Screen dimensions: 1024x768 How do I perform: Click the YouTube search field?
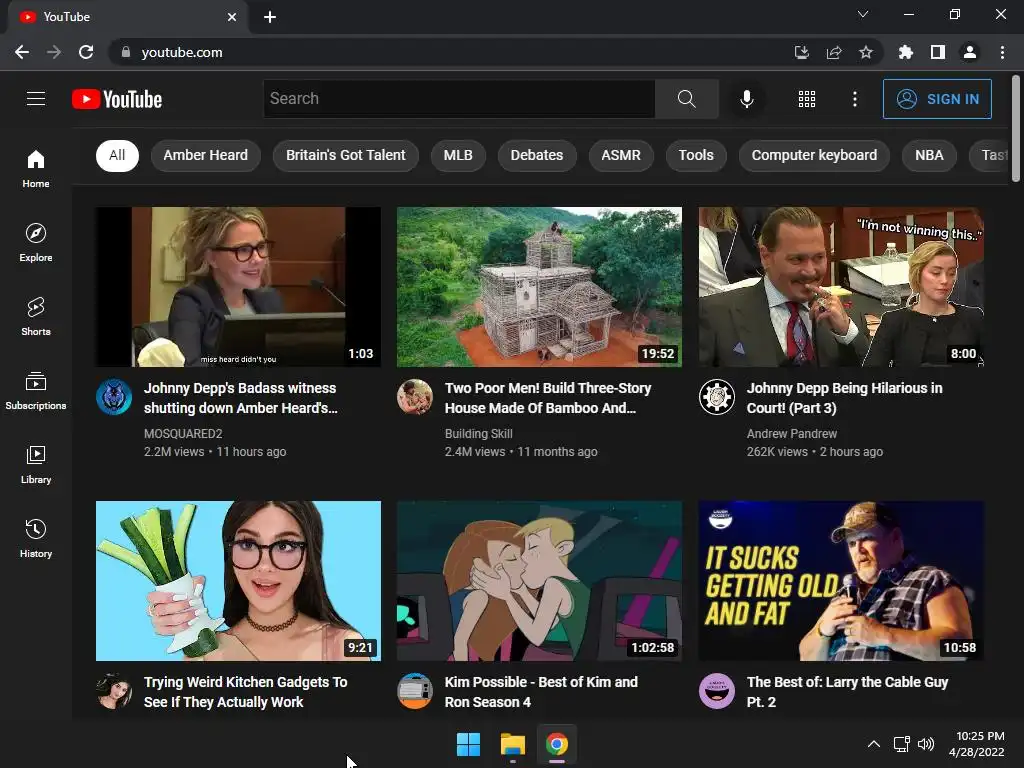tap(459, 99)
